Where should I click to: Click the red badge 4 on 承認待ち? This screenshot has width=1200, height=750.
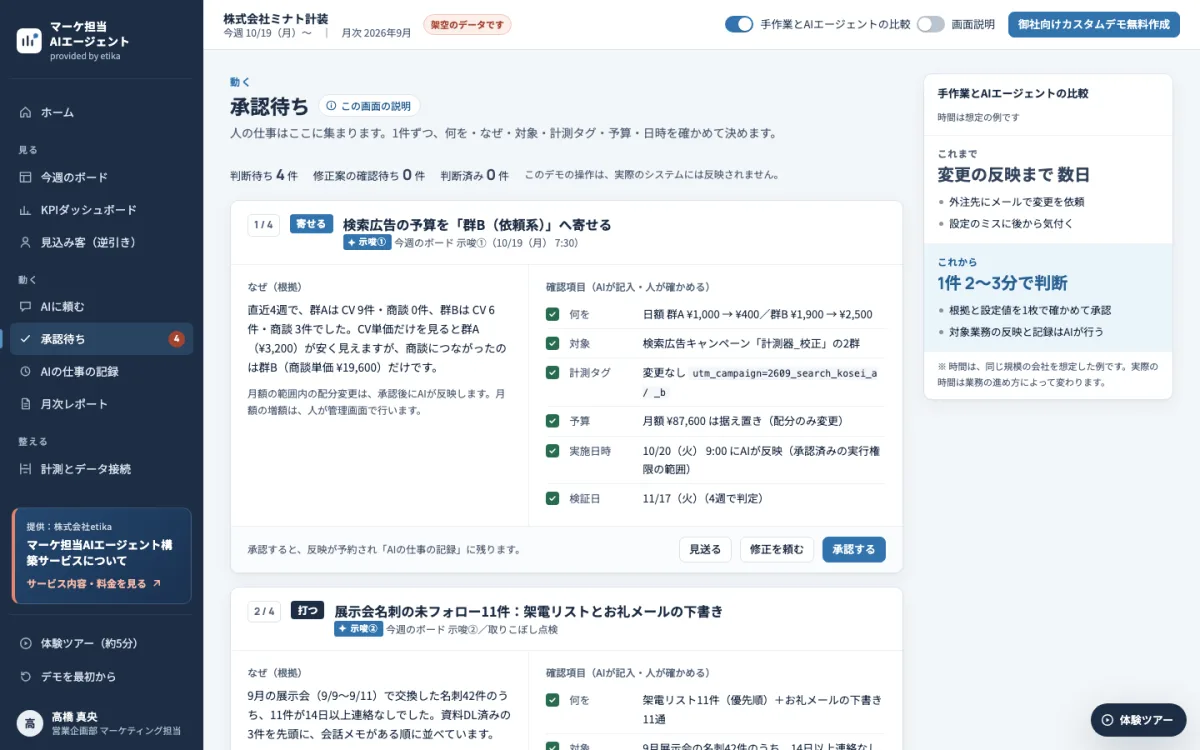(x=177, y=339)
